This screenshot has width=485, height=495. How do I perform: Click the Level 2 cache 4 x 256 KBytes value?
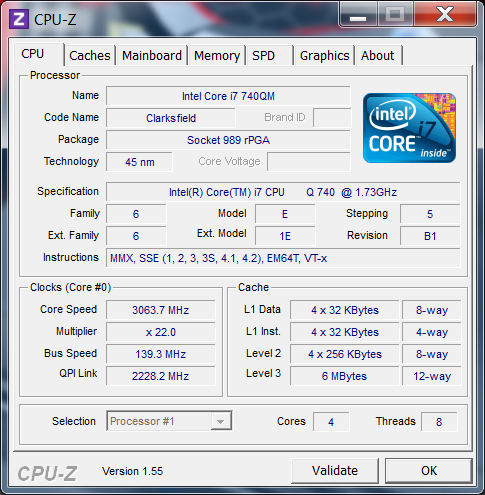344,354
